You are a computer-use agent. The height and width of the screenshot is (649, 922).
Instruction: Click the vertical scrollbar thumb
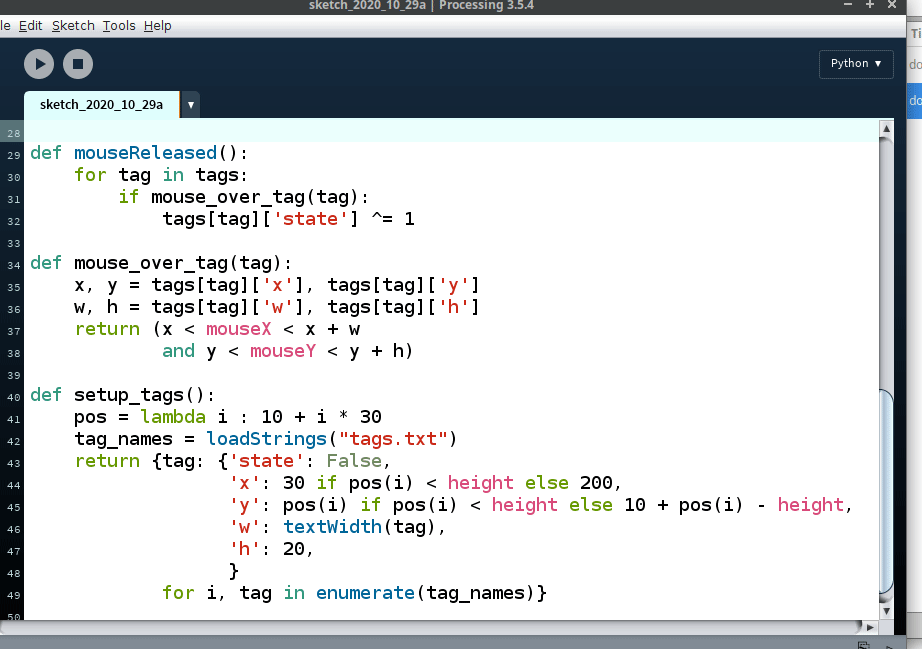pyautogui.click(x=884, y=490)
